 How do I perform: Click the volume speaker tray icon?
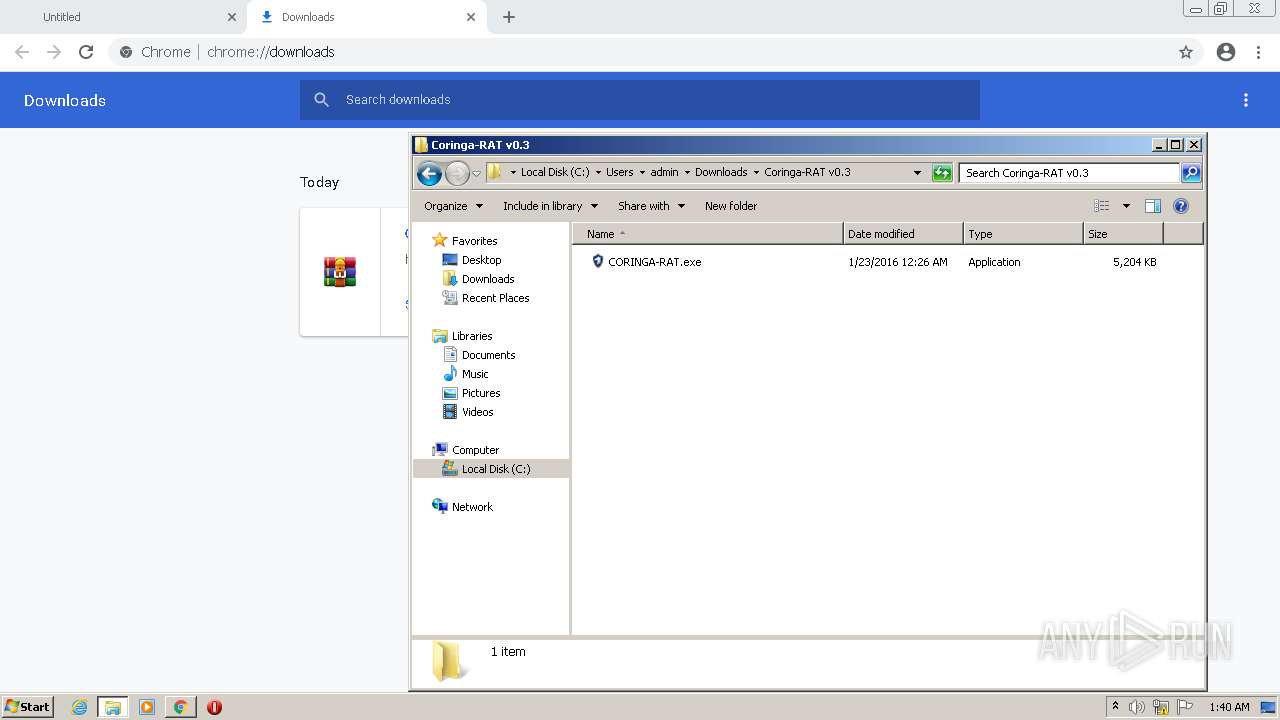pos(1137,707)
